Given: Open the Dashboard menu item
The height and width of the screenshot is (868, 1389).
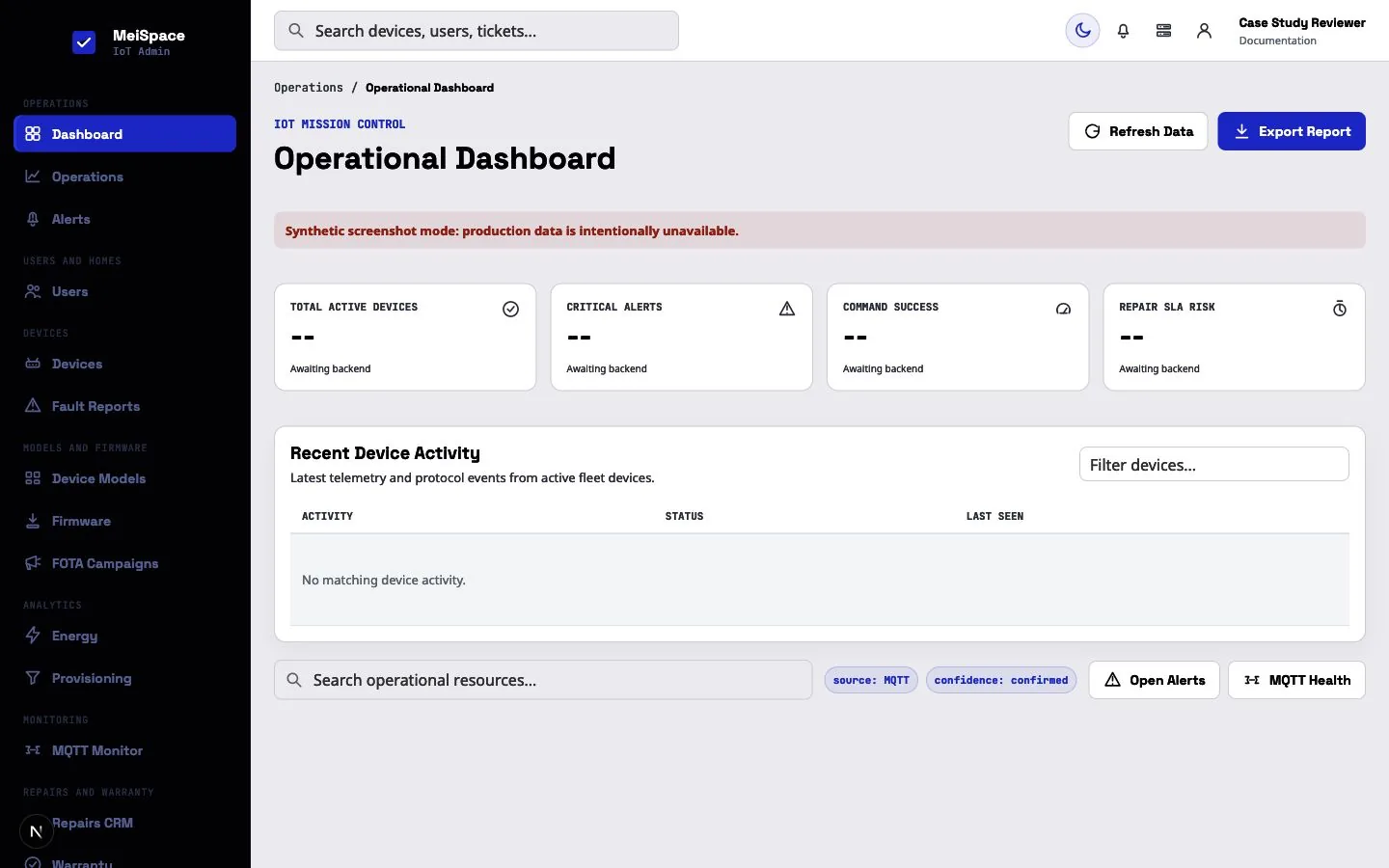Looking at the screenshot, I should pos(124,134).
